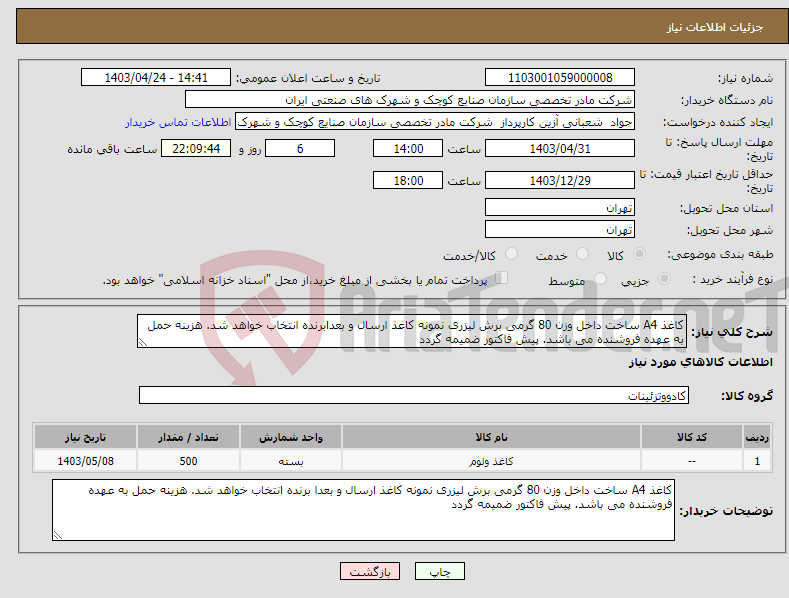Click the buyer organization name field
The height and width of the screenshot is (598, 789).
click(x=410, y=100)
